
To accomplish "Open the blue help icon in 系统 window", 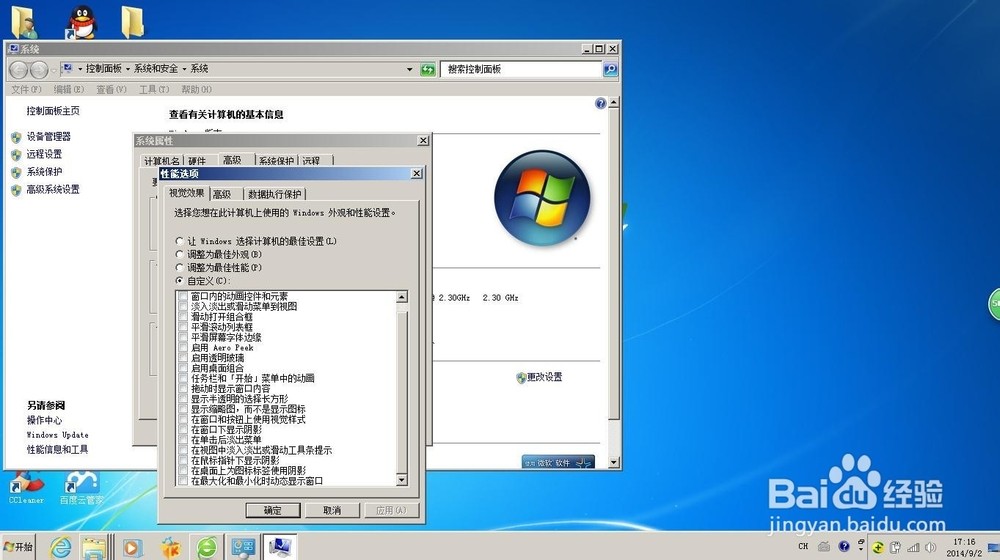I will tap(600, 103).
